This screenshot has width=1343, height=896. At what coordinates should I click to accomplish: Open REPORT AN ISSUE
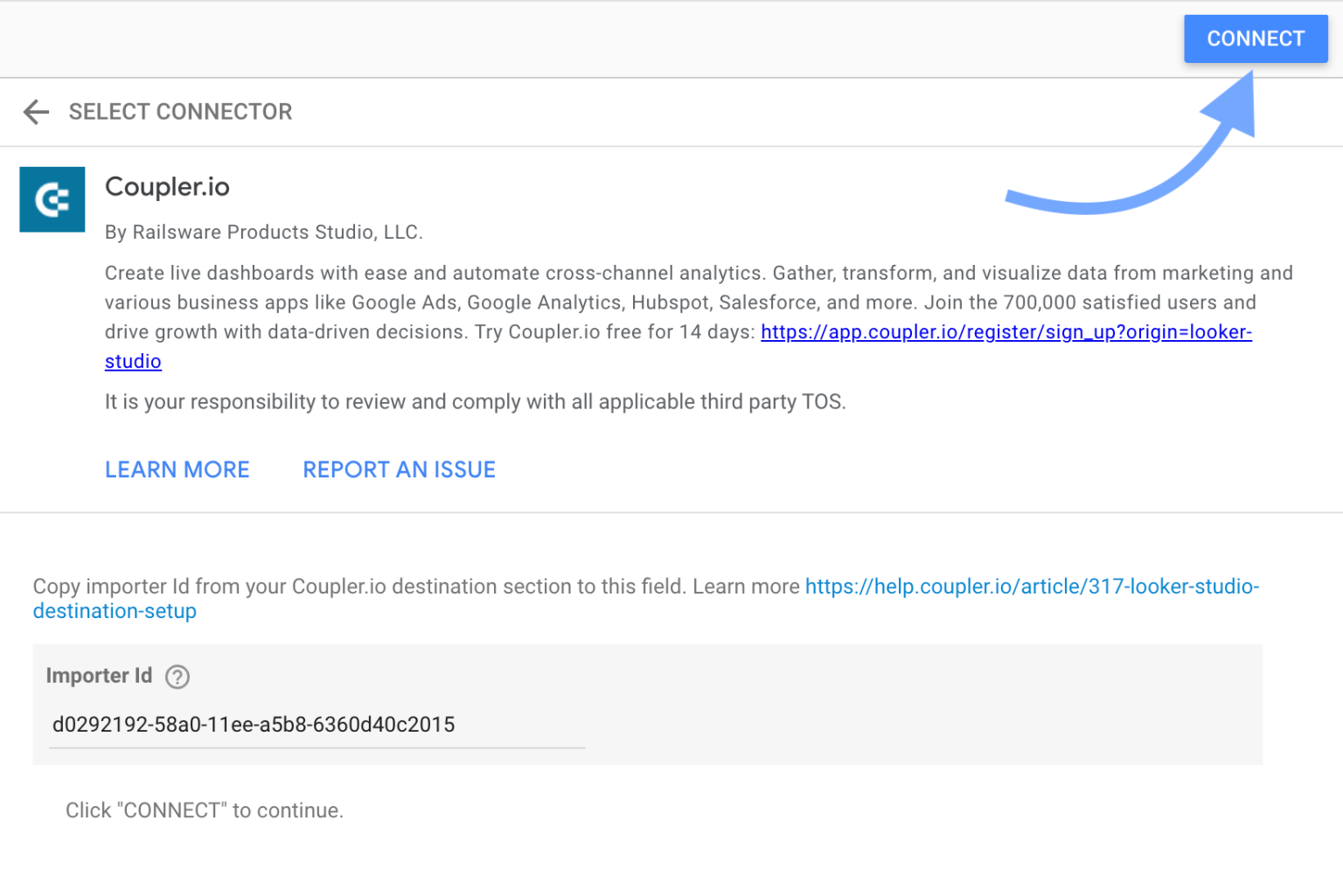pyautogui.click(x=399, y=469)
